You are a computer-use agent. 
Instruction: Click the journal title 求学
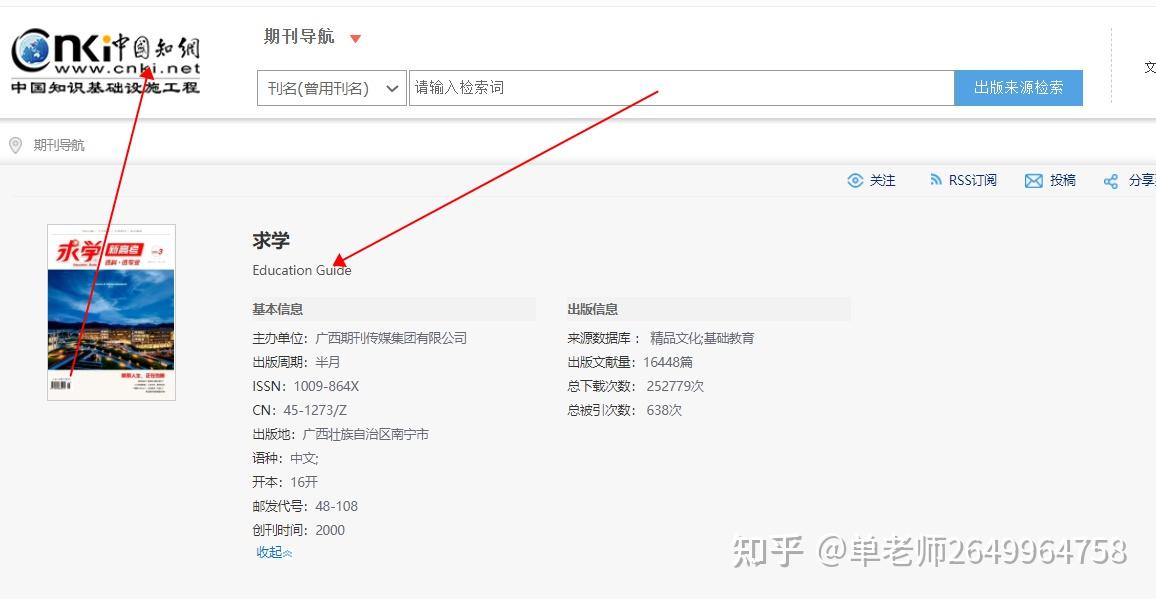coord(271,240)
